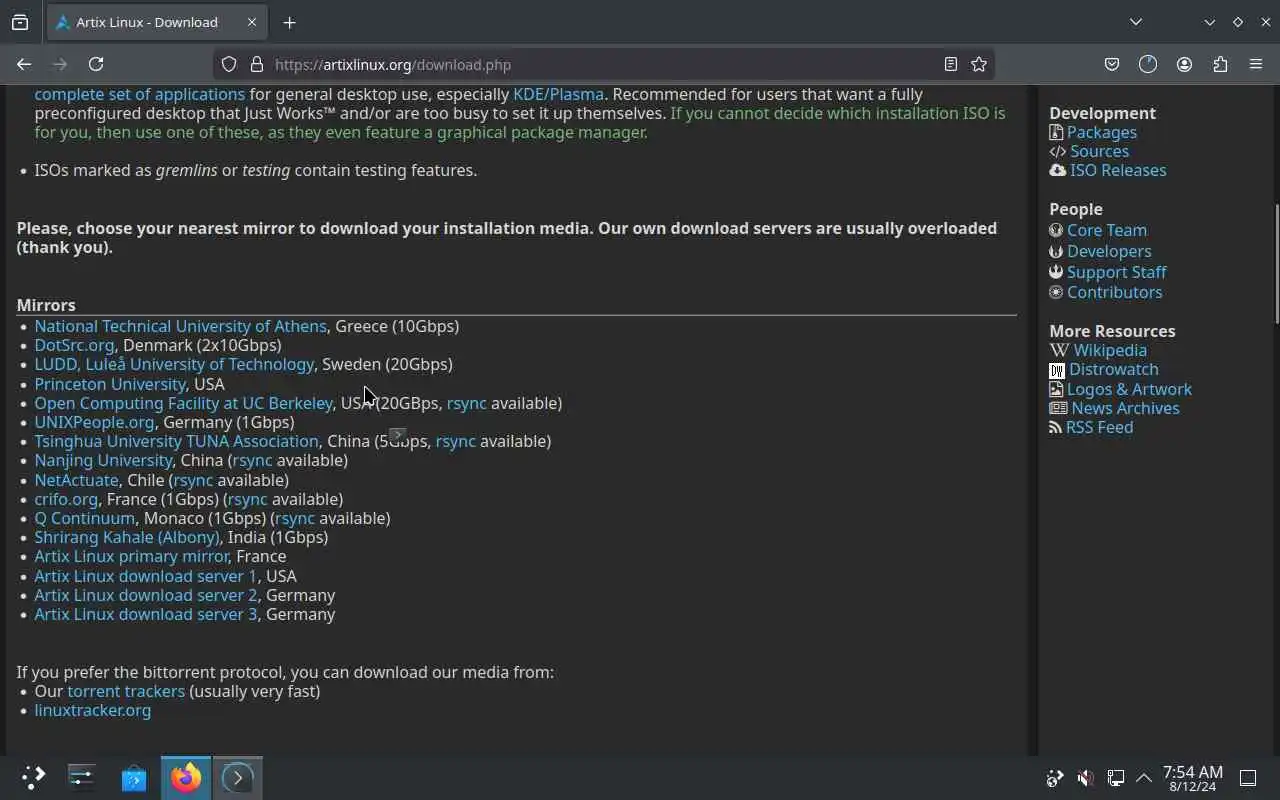Open the UNIXPeople.org mirror link
1280x800 pixels.
click(94, 422)
